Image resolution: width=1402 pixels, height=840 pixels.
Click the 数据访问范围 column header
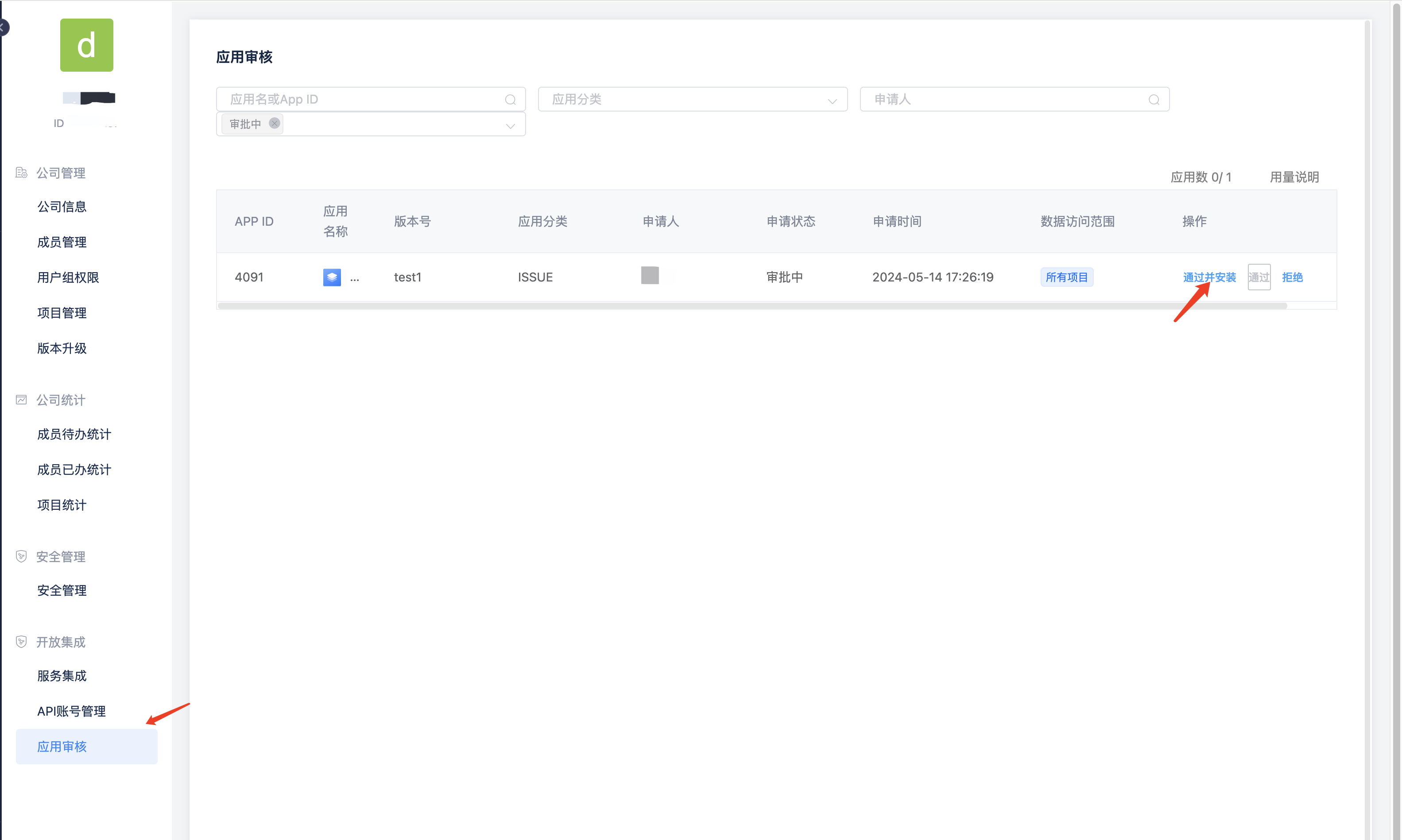click(1077, 221)
